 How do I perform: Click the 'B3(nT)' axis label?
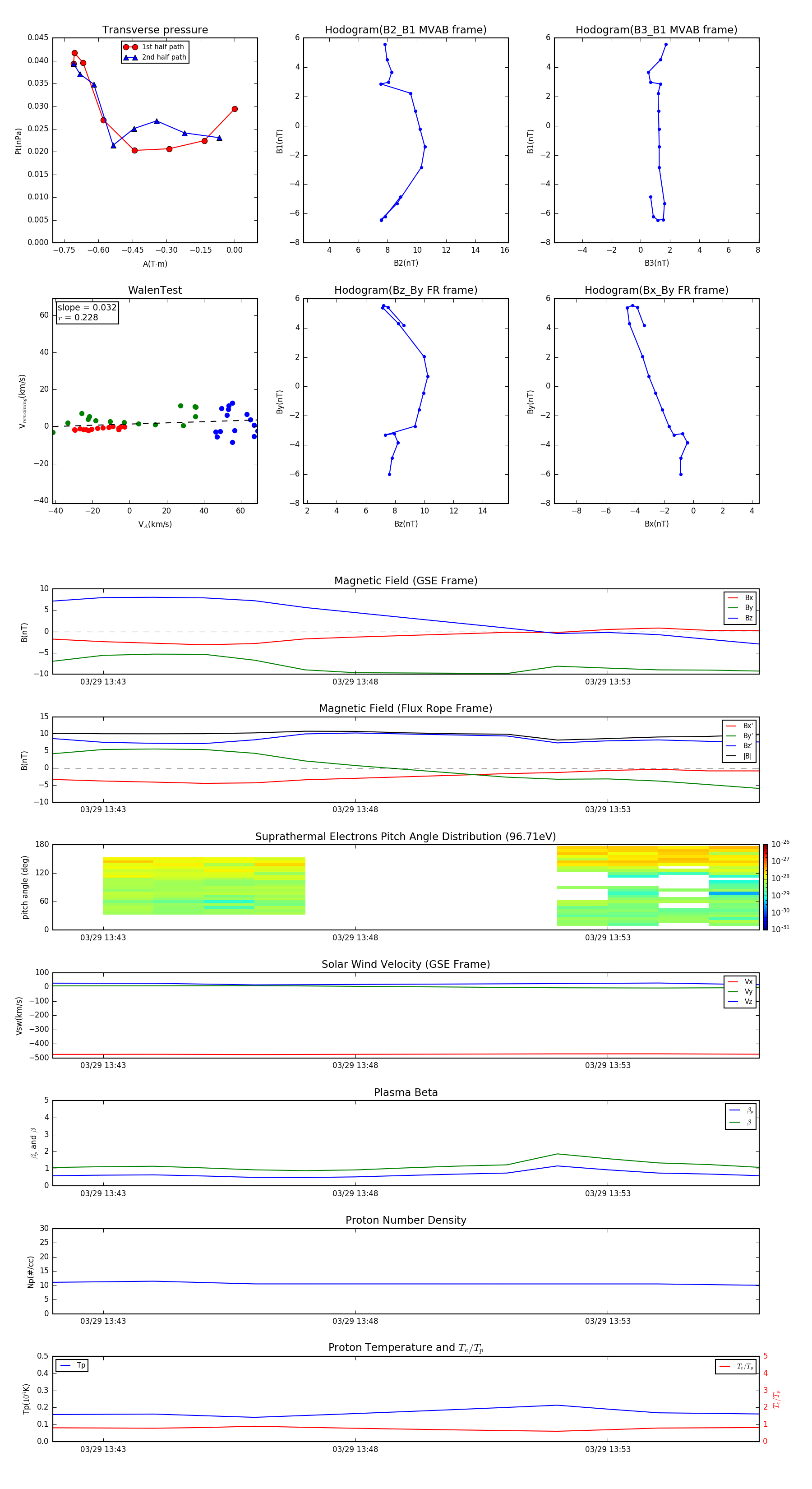point(656,263)
